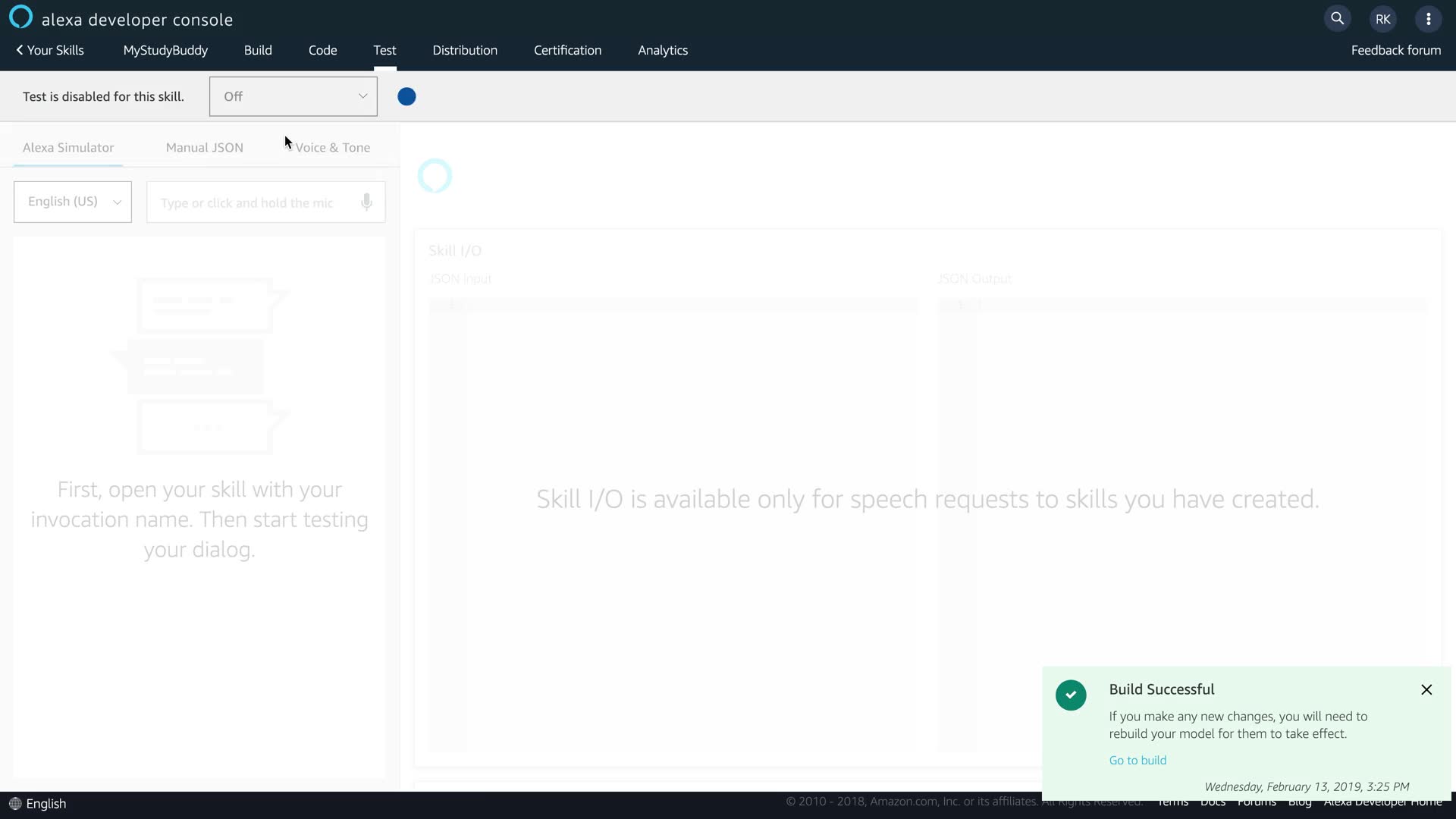Viewport: 1456px width, 819px height.
Task: Click the globe language icon
Action: click(x=14, y=803)
